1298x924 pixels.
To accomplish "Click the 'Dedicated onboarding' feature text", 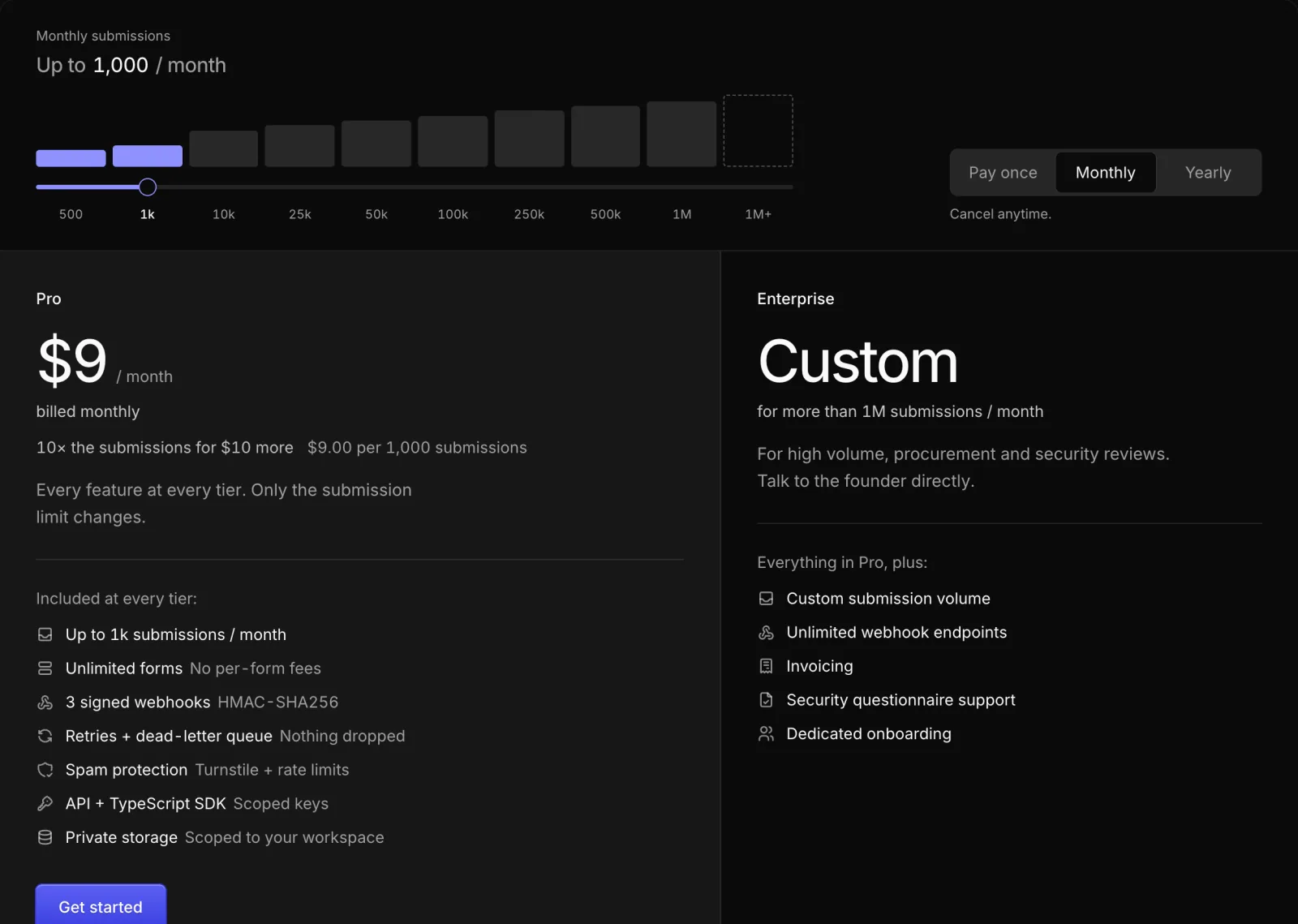I will tap(869, 734).
